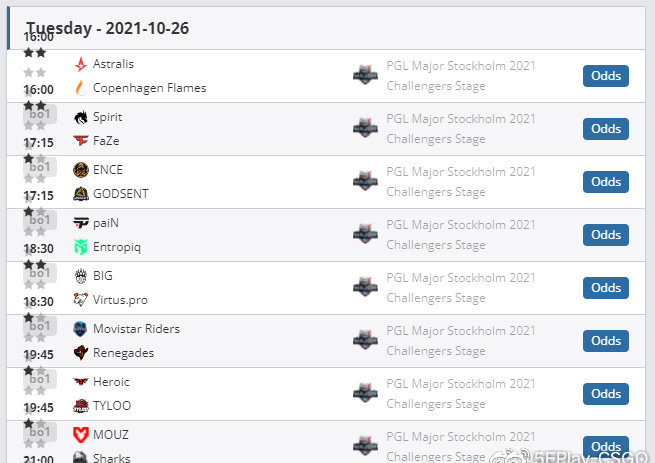This screenshot has height=463, width=655.
Task: Open Odds for Spirit vs FaZe
Action: [606, 129]
